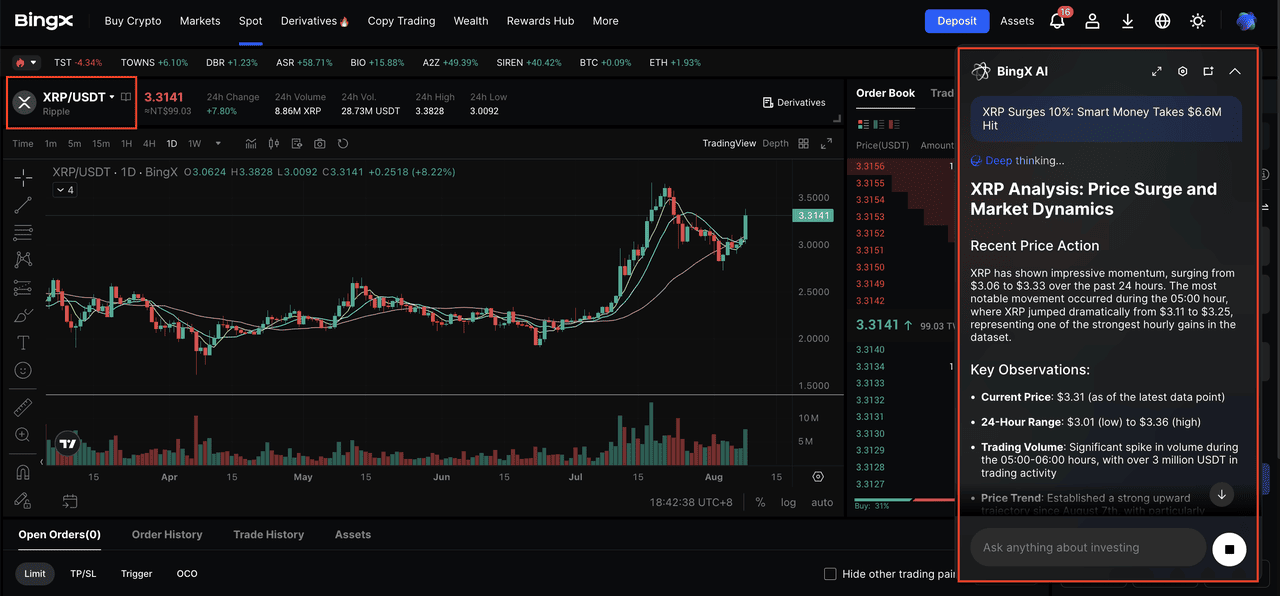Image resolution: width=1280 pixels, height=596 pixels.
Task: Select the text annotation tool
Action: (23, 343)
